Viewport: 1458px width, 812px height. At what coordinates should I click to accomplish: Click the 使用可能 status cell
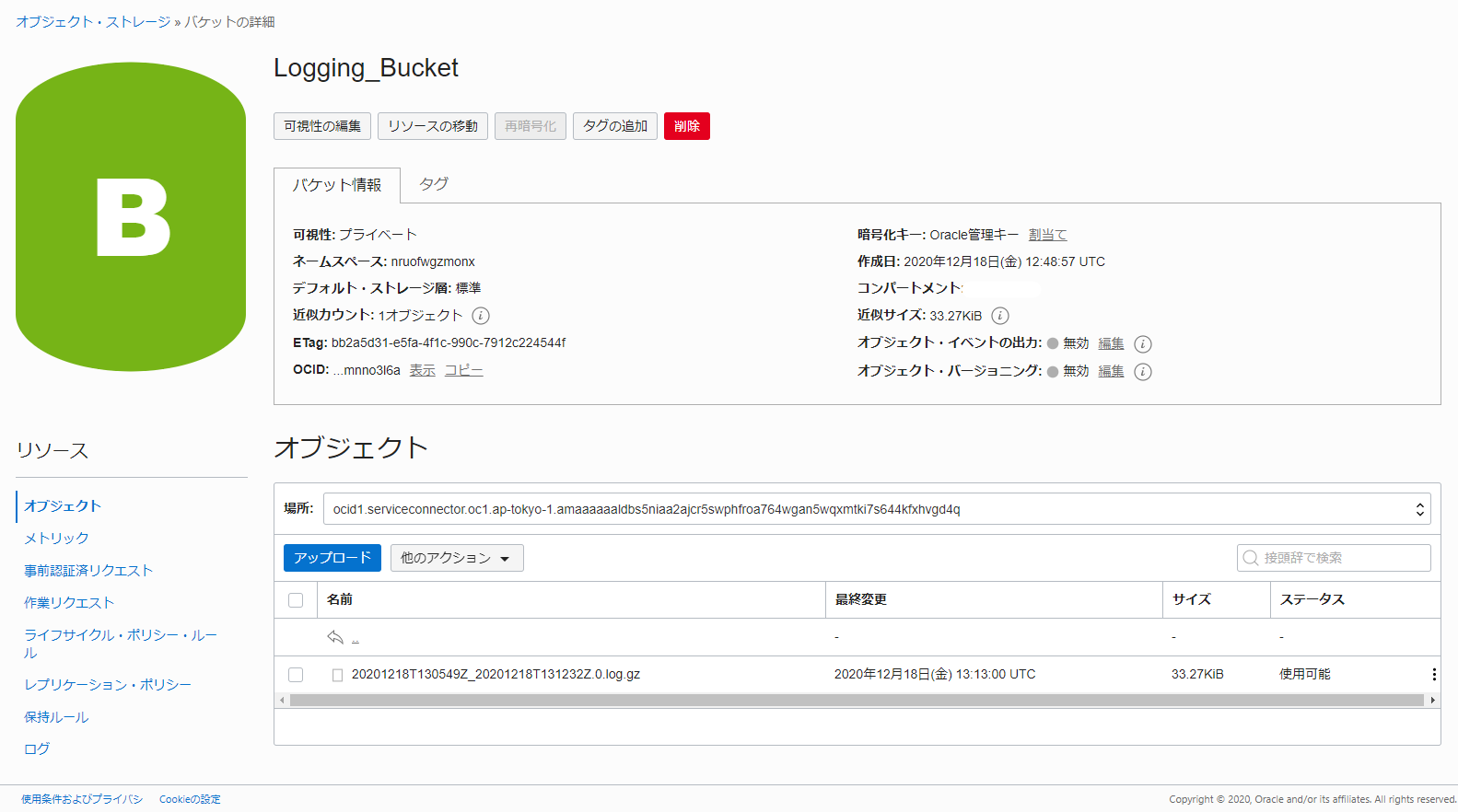[1305, 675]
